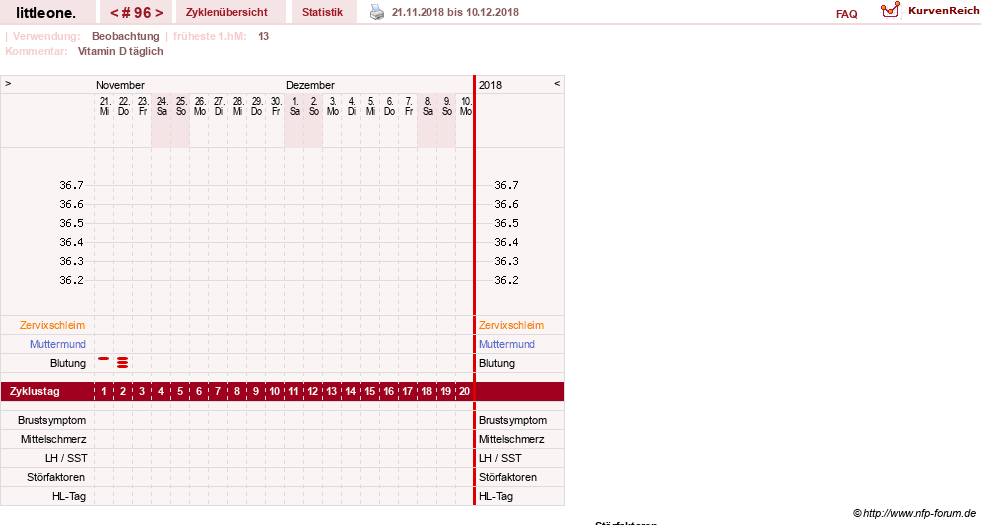This screenshot has height=525, width=981.
Task: Collapse chart with top-right < arrow
Action: point(557,83)
